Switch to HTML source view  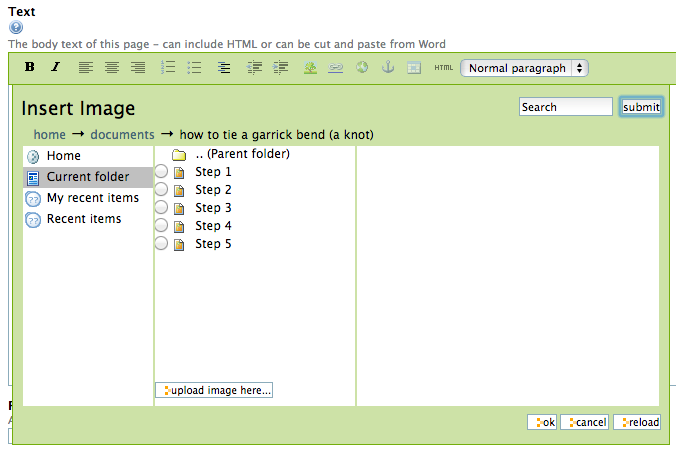pos(444,68)
